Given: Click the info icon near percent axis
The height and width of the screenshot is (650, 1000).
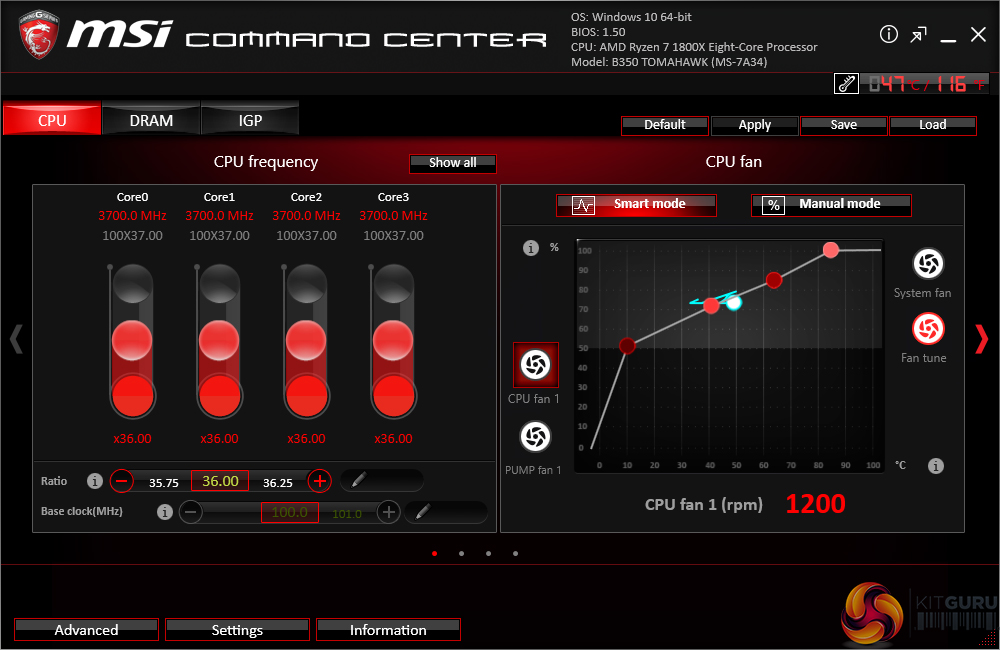Looking at the screenshot, I should tap(531, 248).
